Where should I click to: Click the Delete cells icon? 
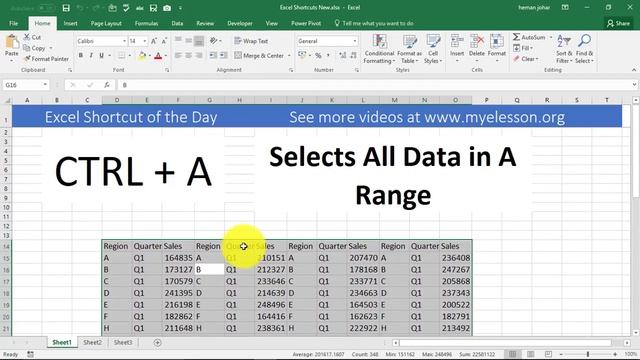476,42
